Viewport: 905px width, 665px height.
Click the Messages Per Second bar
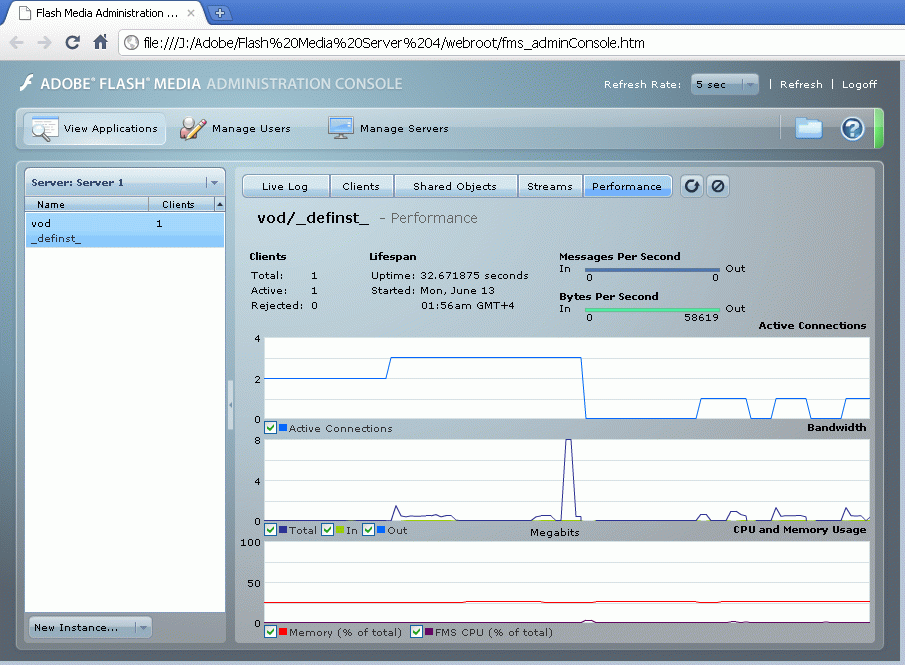[x=652, y=270]
